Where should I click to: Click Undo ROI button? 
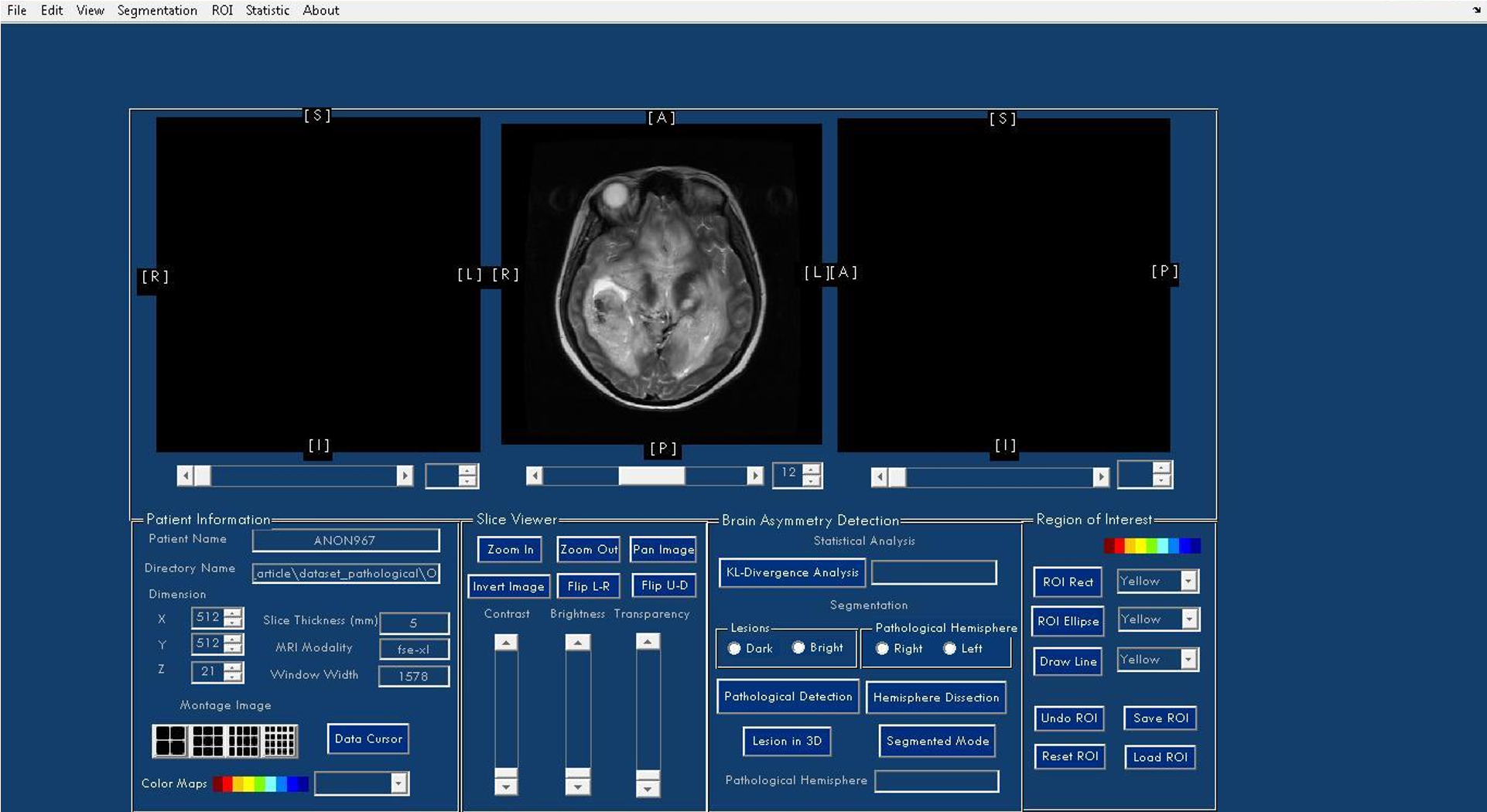(x=1068, y=718)
